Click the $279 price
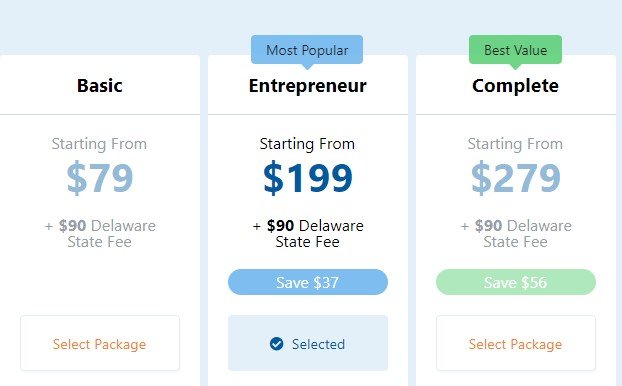 point(516,178)
